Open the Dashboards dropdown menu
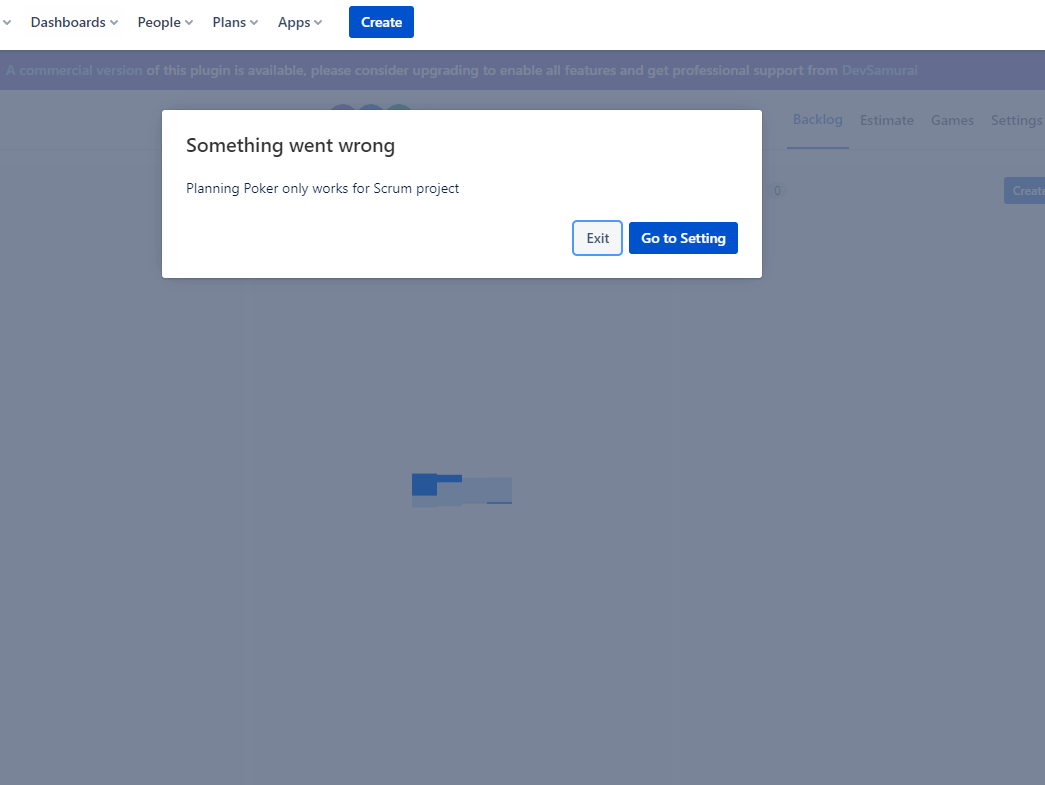 (74, 22)
